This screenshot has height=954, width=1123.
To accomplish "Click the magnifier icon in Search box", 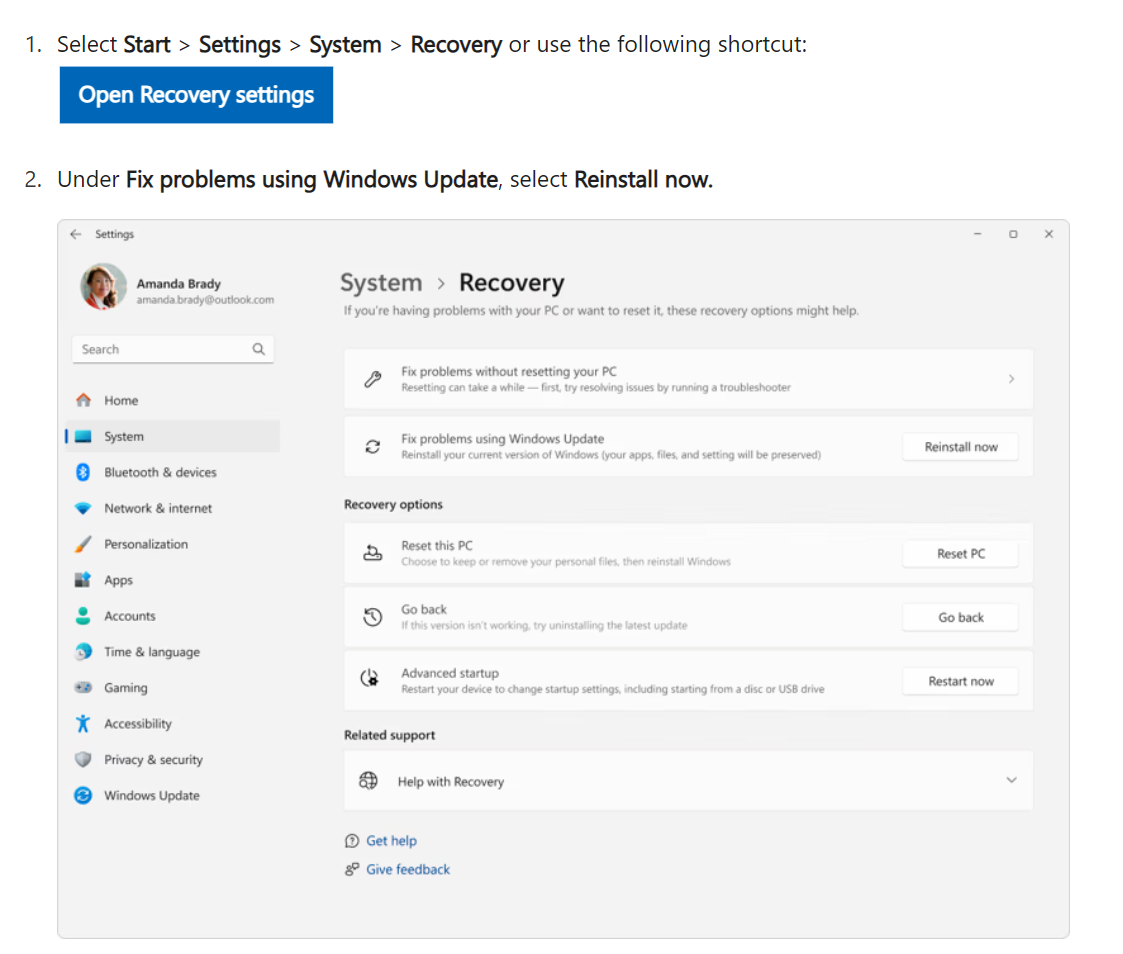I will (259, 349).
